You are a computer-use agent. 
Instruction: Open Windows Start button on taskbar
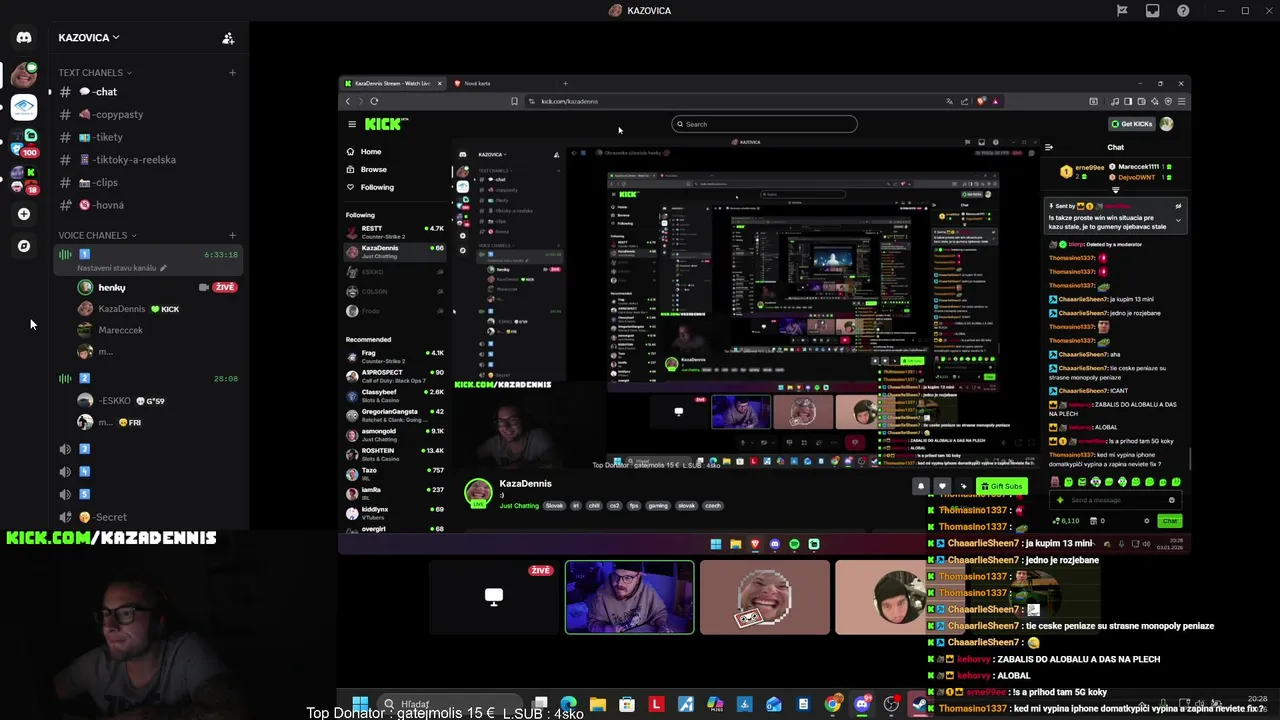point(360,704)
